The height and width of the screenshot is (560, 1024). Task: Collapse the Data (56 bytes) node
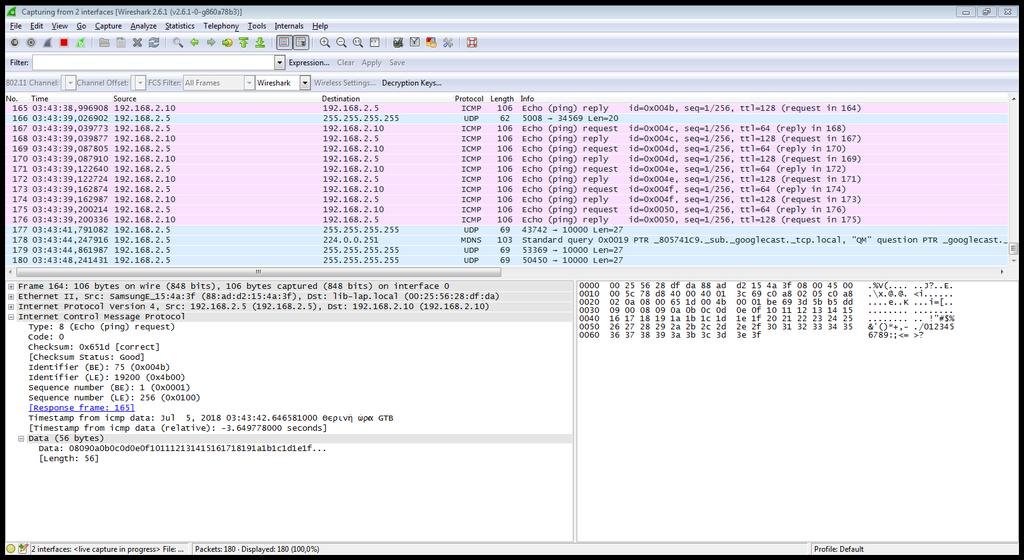click(x=21, y=439)
